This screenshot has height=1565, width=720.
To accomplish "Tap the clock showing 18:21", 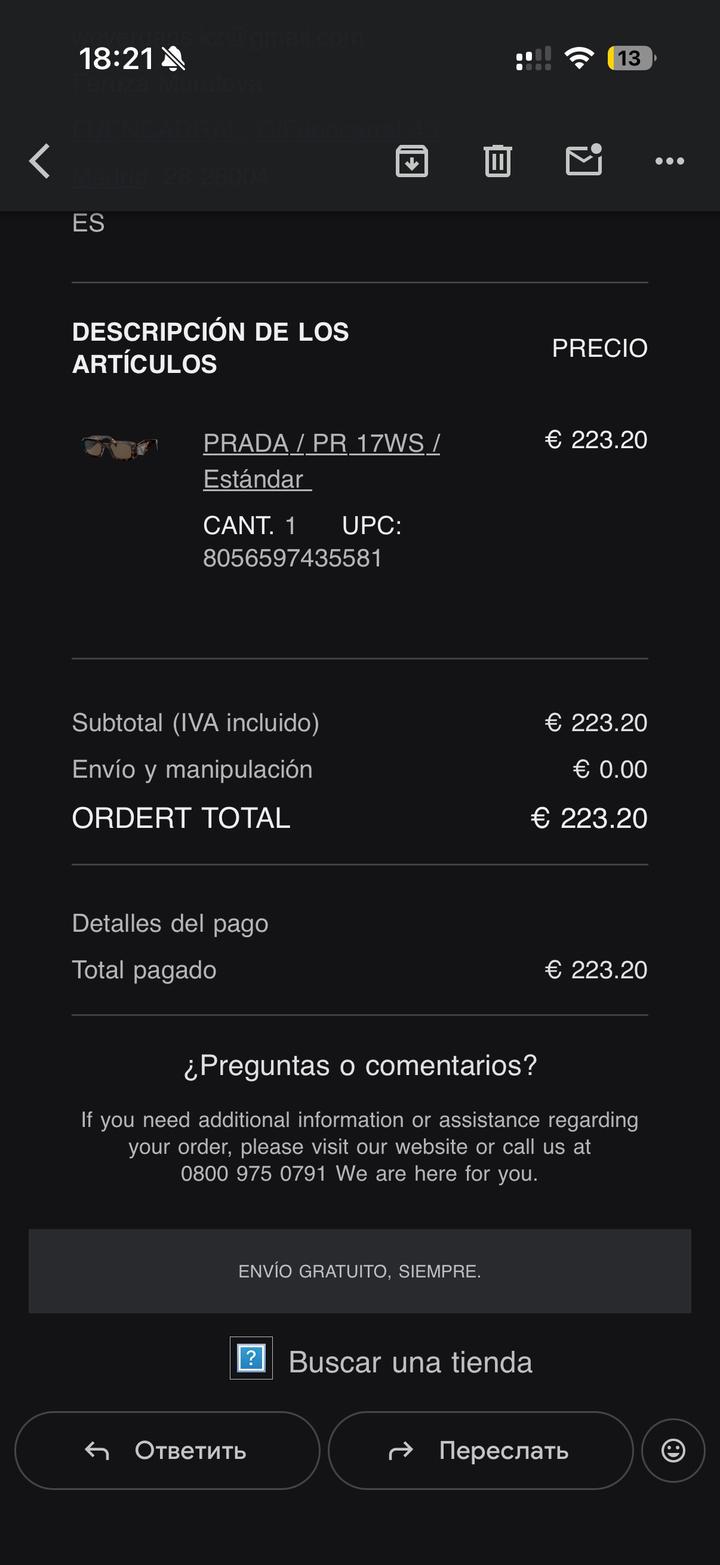I will (116, 59).
